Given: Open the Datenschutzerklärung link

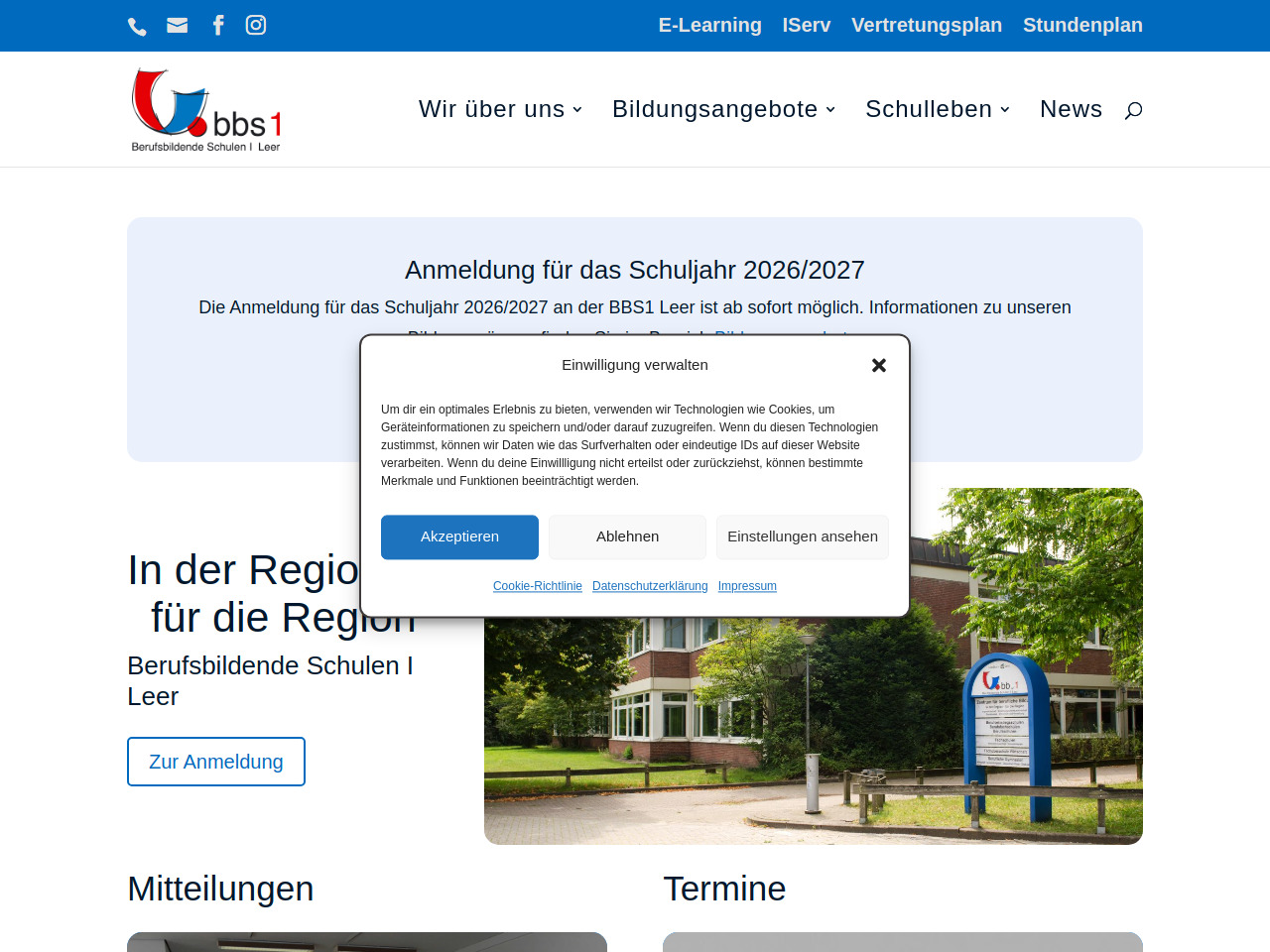Looking at the screenshot, I should tap(650, 586).
